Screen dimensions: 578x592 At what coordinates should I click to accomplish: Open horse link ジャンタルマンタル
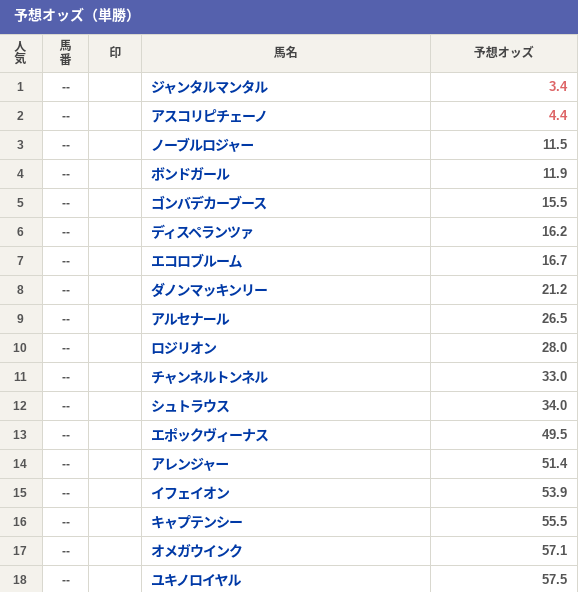pos(210,87)
